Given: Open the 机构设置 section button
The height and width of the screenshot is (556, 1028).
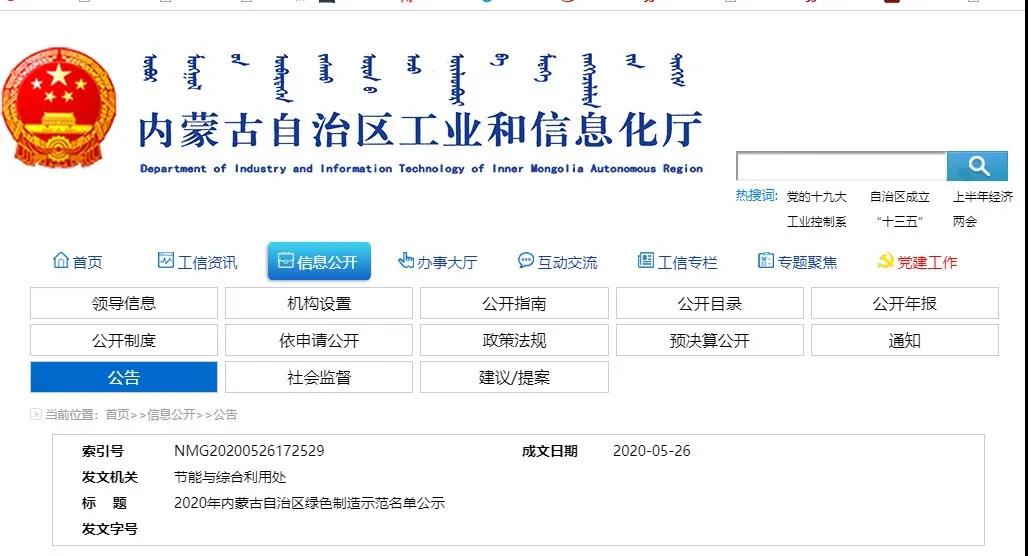Looking at the screenshot, I should coord(319,304).
